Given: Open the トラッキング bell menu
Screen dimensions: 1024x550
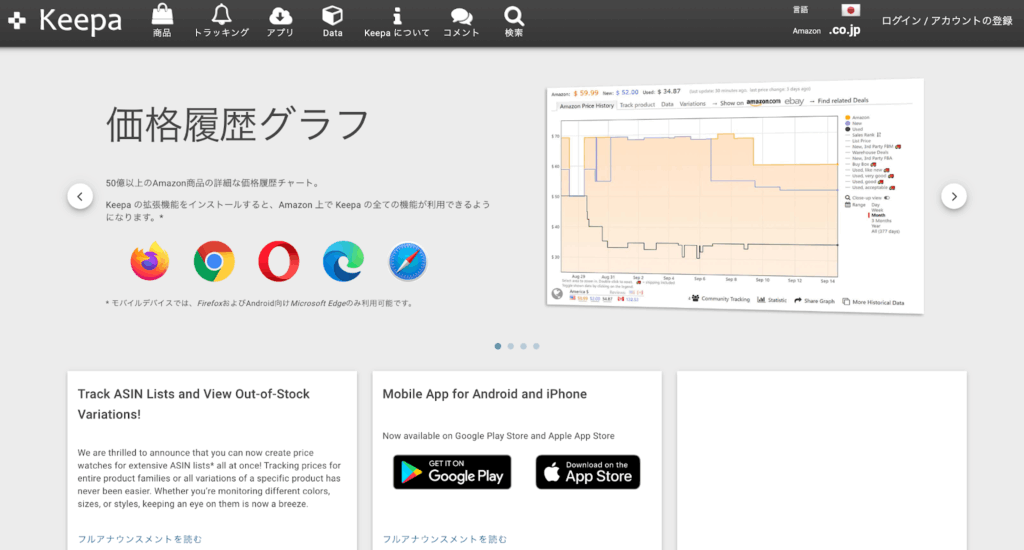Looking at the screenshot, I should (221, 21).
